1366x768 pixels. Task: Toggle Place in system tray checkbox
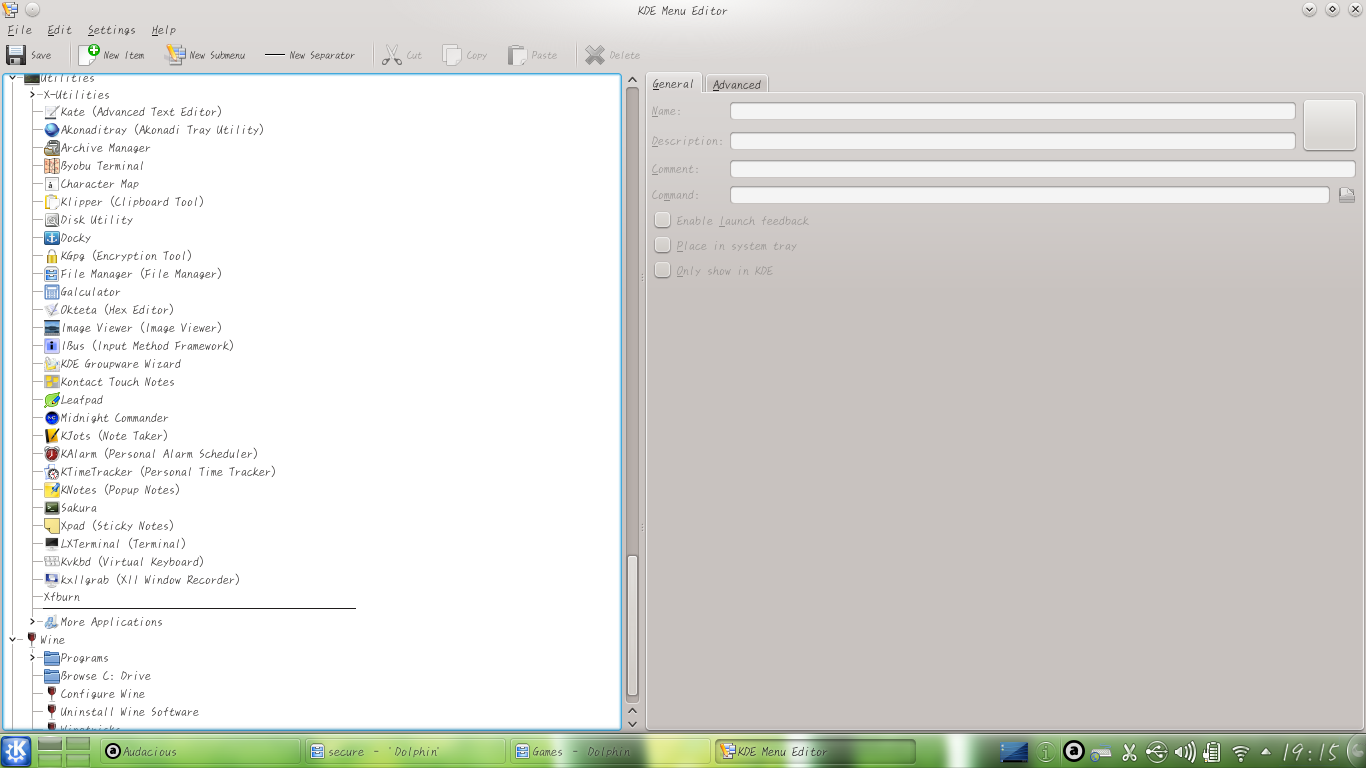coord(662,245)
